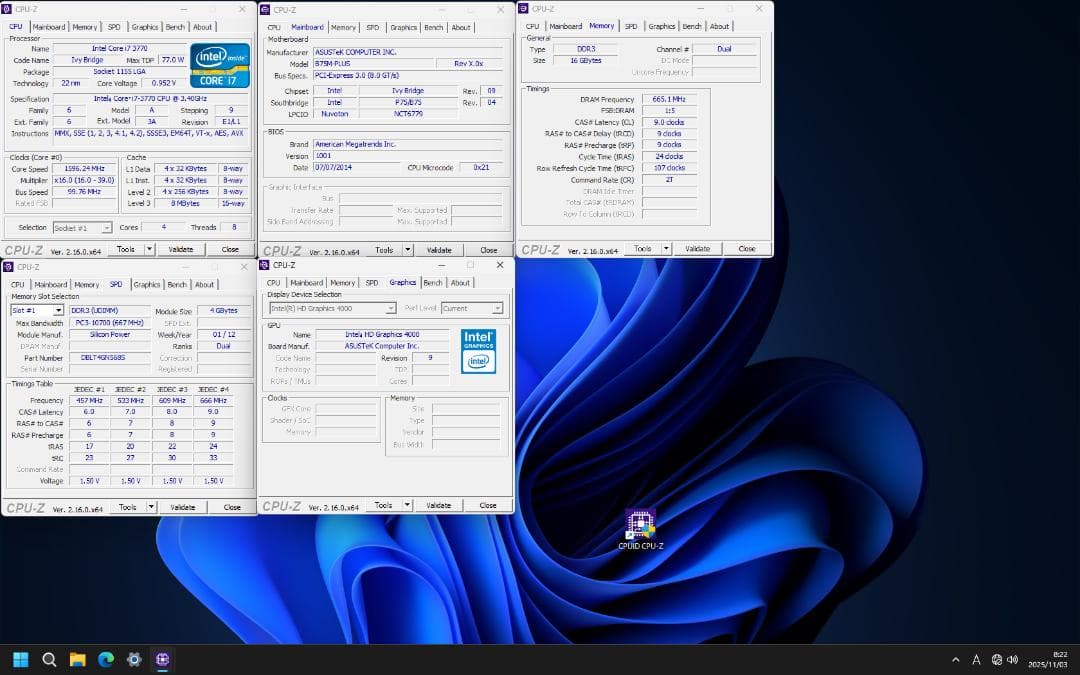
Task: Switch to the About tab in the Graphics window
Action: [x=461, y=282]
